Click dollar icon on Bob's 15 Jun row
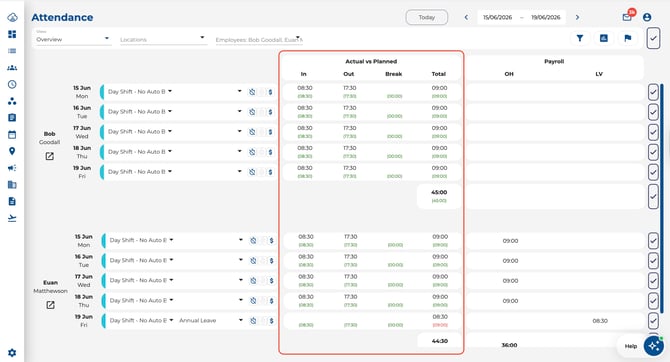670x362 pixels. tap(270, 92)
